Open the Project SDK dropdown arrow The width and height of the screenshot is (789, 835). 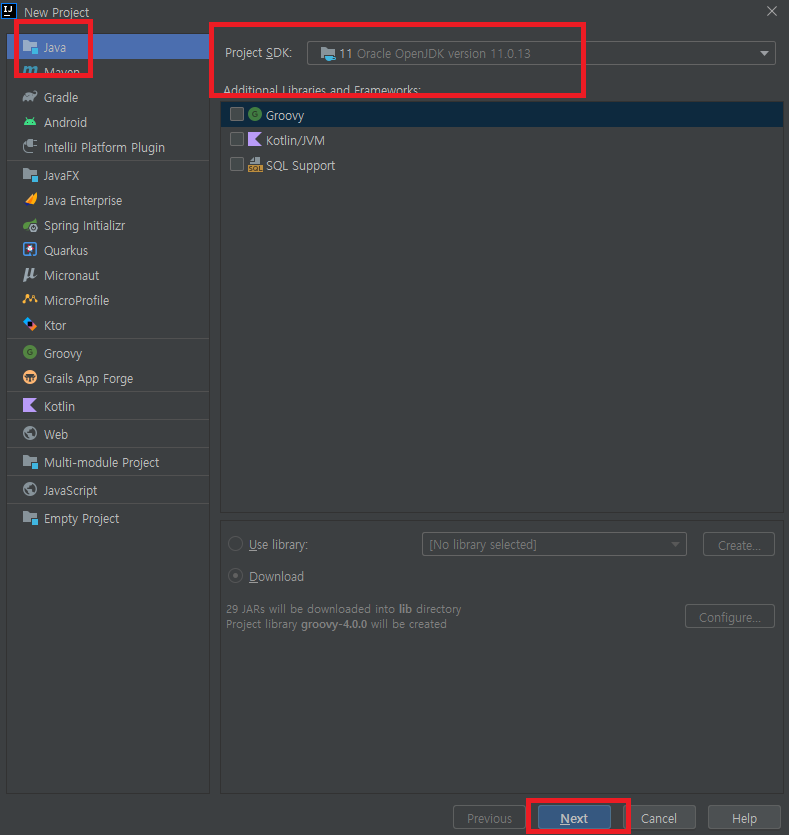(765, 53)
